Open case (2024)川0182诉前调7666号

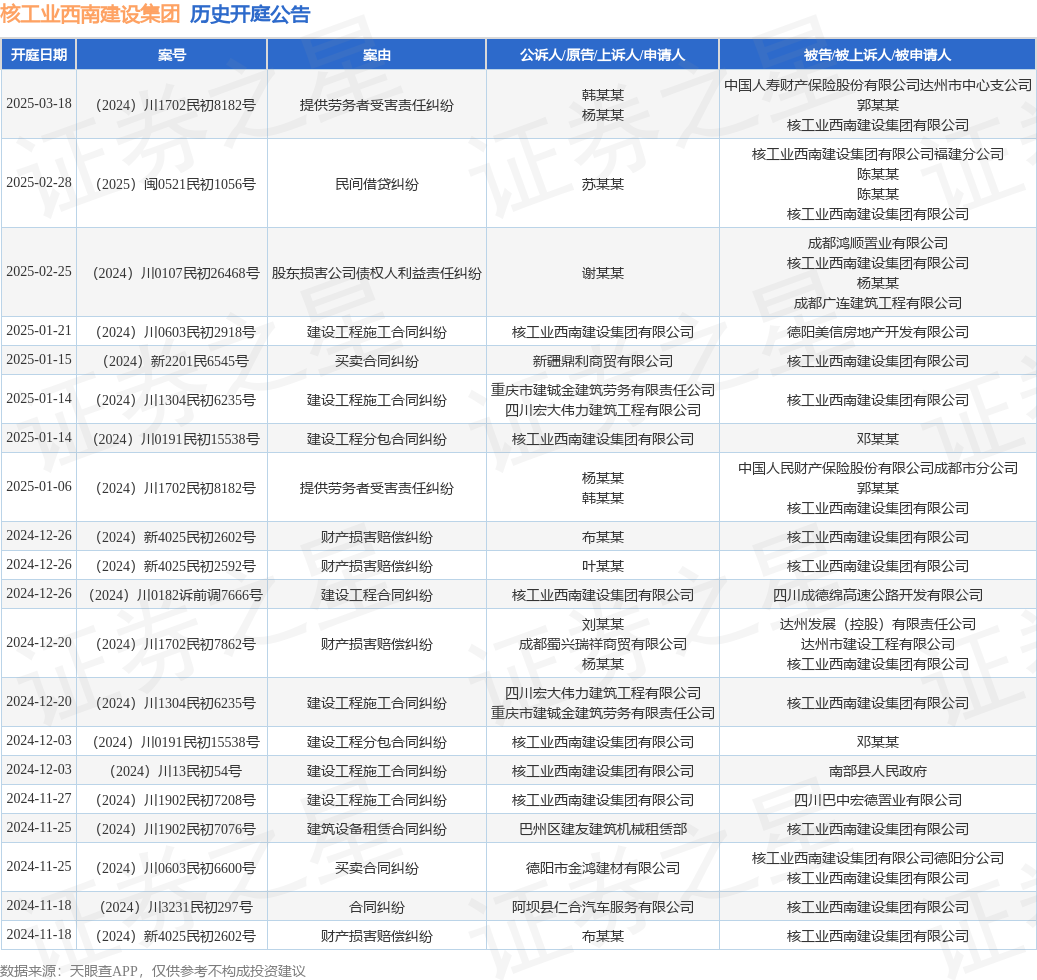[176, 595]
